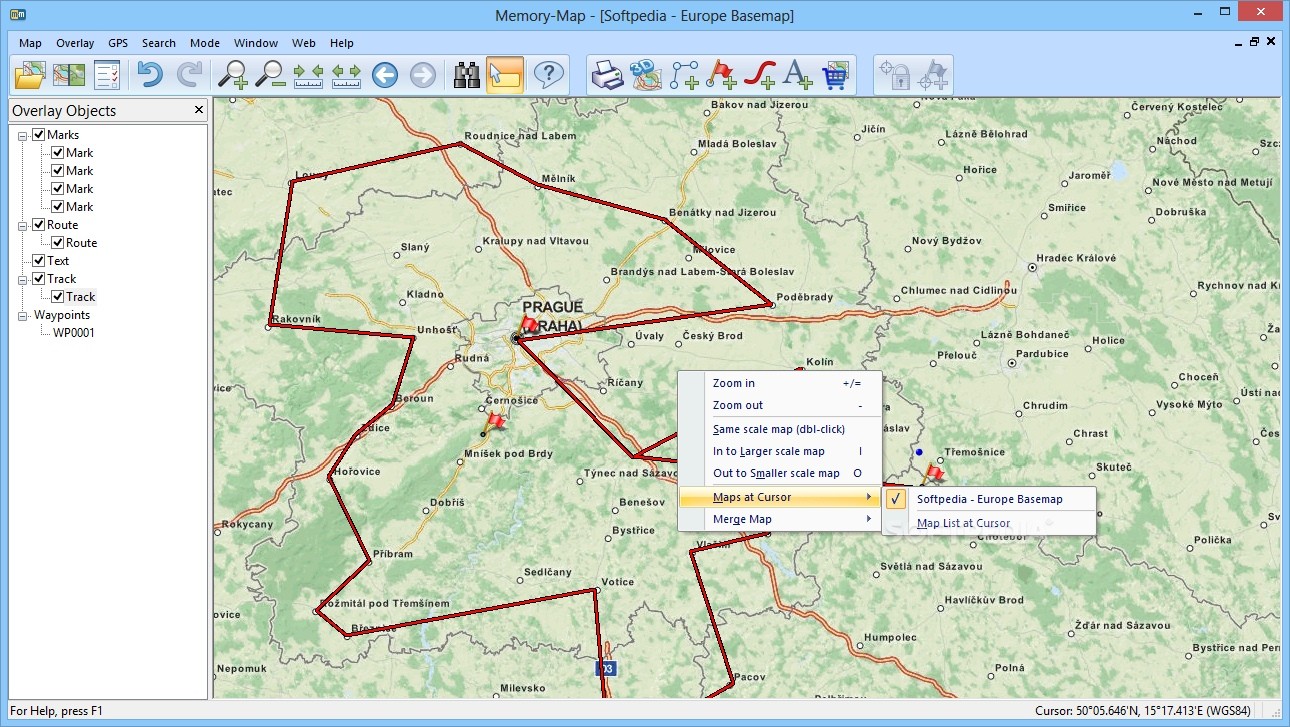Open a map file with folder icon
This screenshot has width=1290, height=727.
(30, 75)
